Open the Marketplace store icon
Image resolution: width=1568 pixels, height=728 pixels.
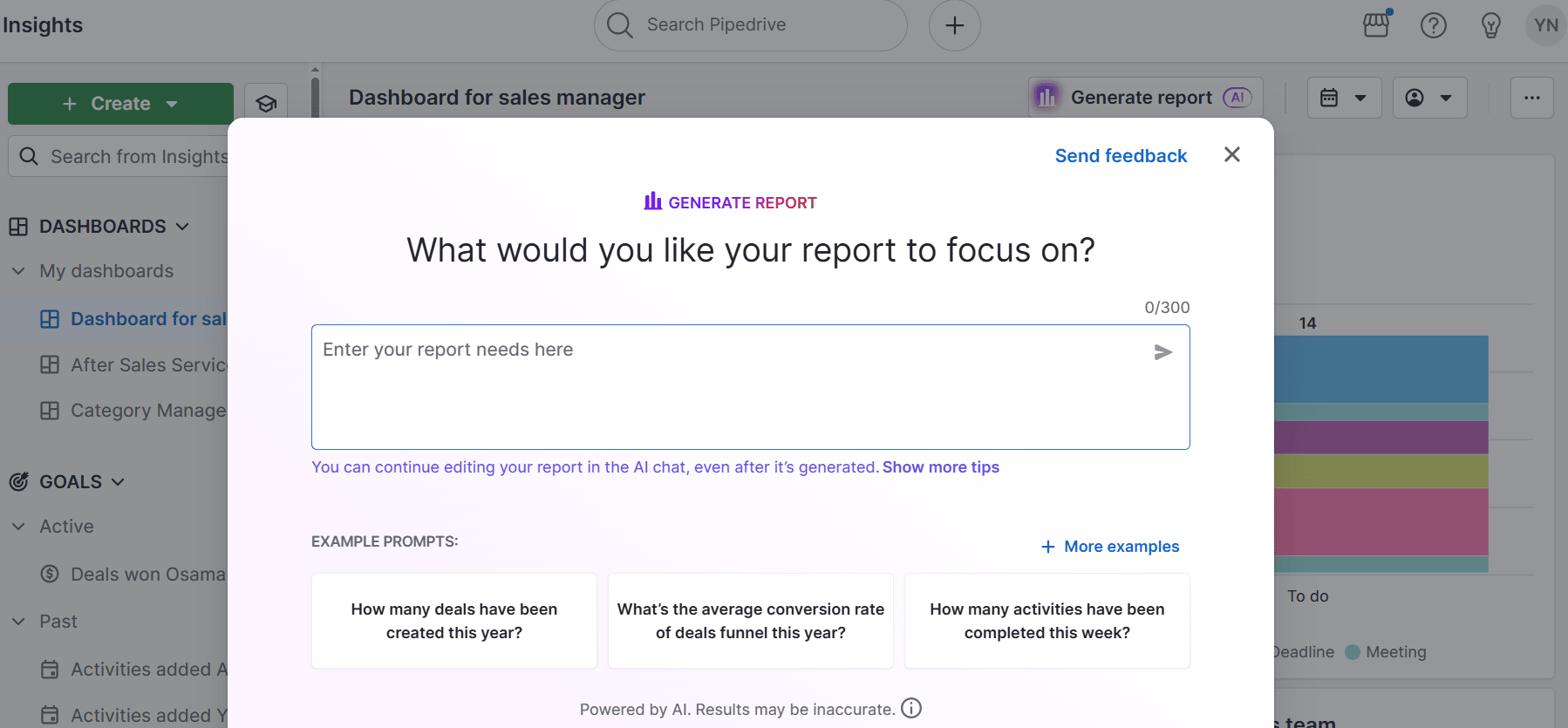[x=1377, y=24]
